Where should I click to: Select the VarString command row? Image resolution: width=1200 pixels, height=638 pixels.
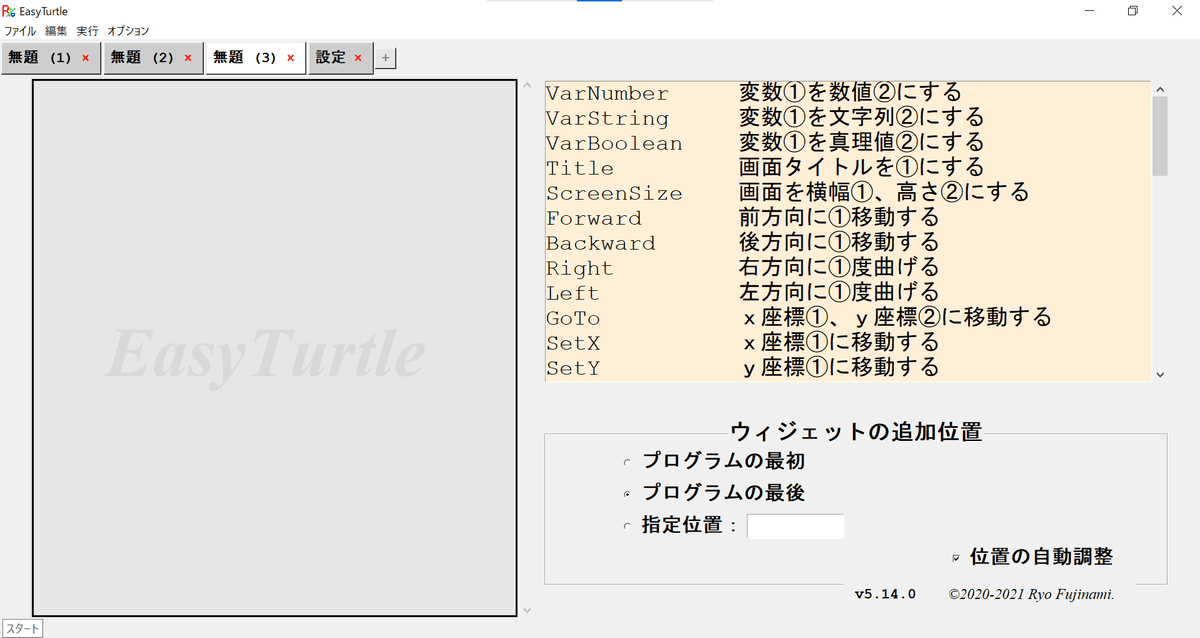[847, 119]
